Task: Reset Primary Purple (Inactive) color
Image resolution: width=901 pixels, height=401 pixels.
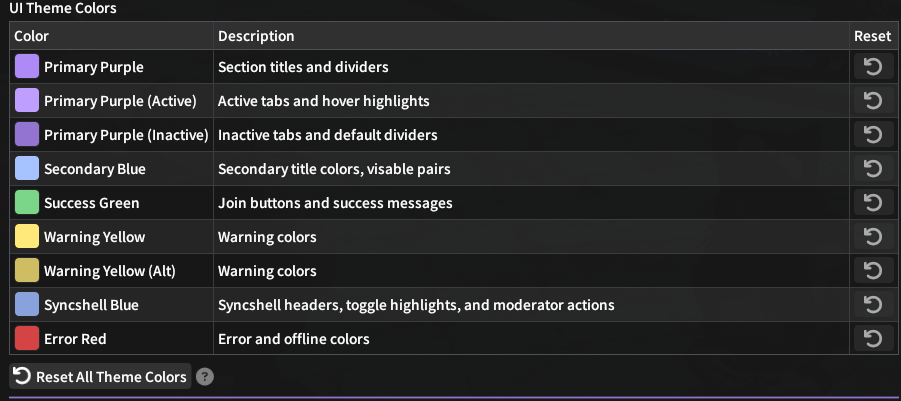Action: click(x=872, y=135)
